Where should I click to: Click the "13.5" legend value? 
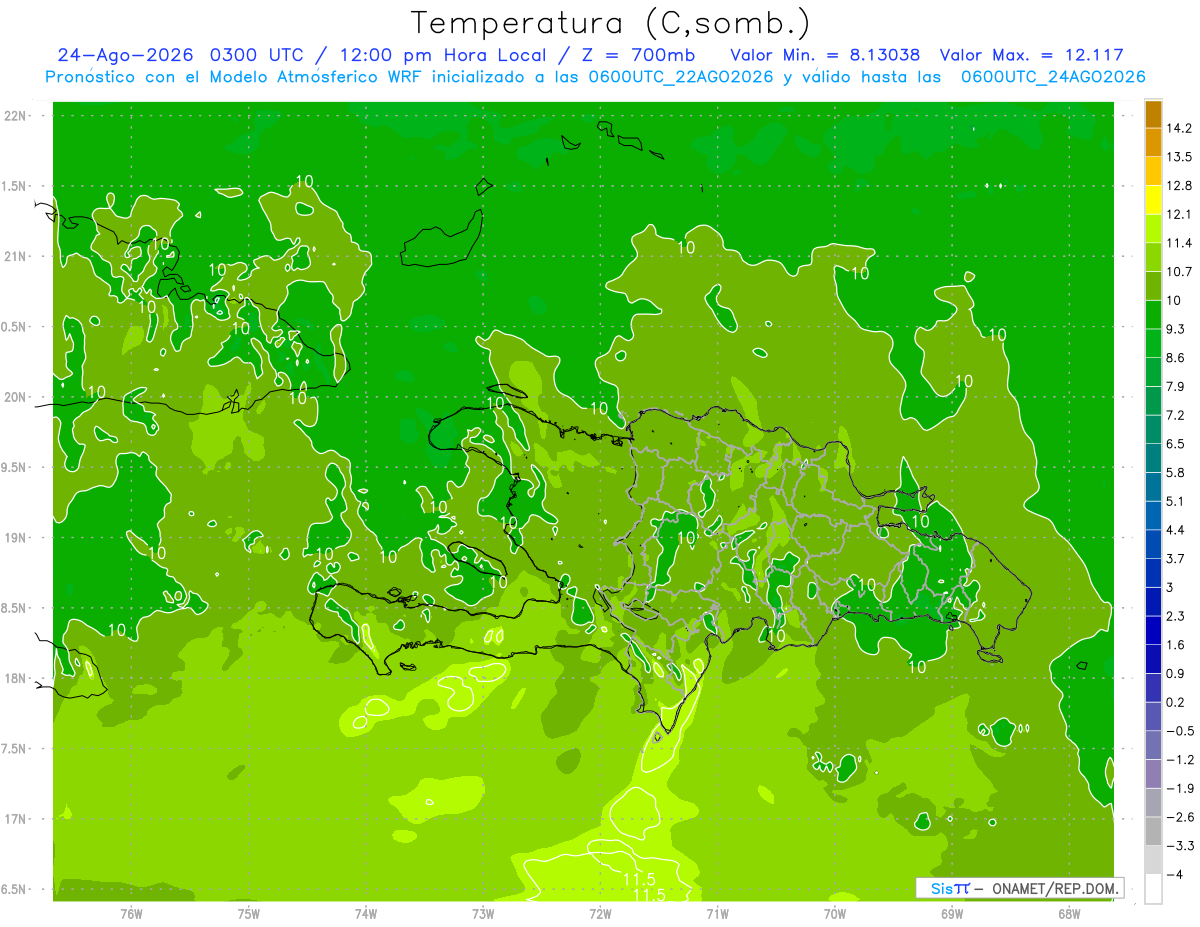point(1179,157)
